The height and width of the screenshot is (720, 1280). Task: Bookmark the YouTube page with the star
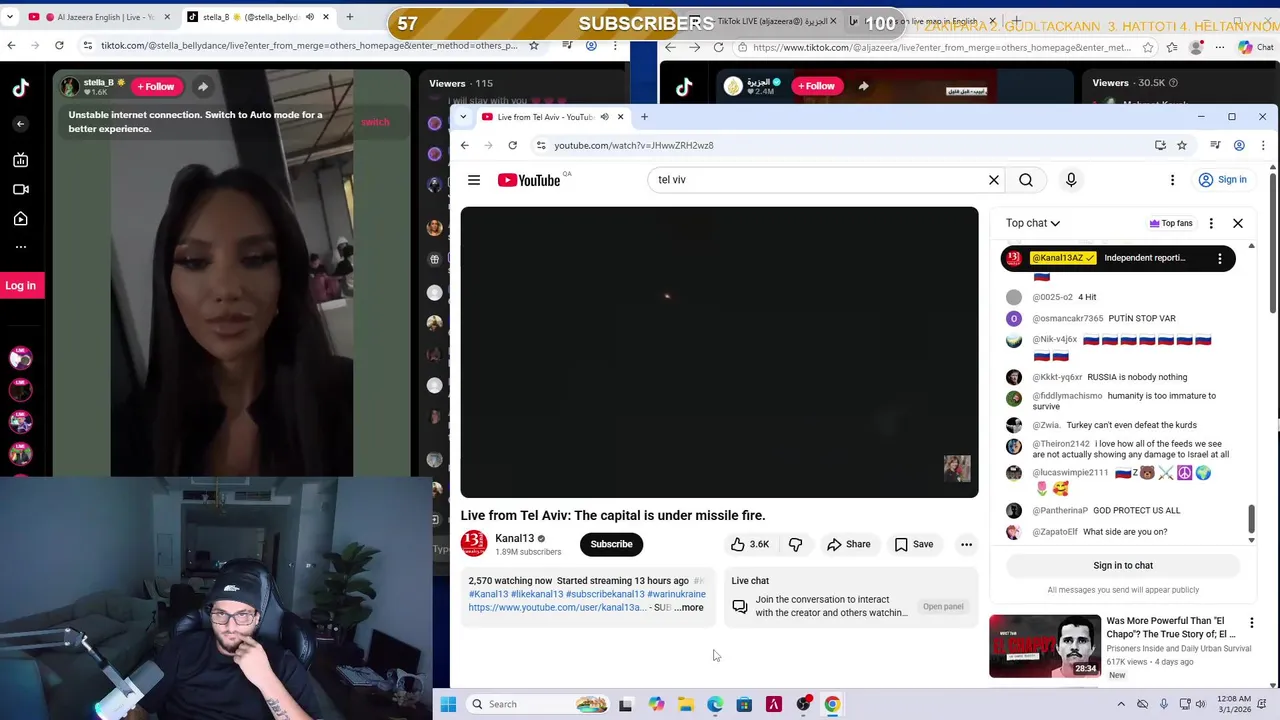[x=1182, y=145]
